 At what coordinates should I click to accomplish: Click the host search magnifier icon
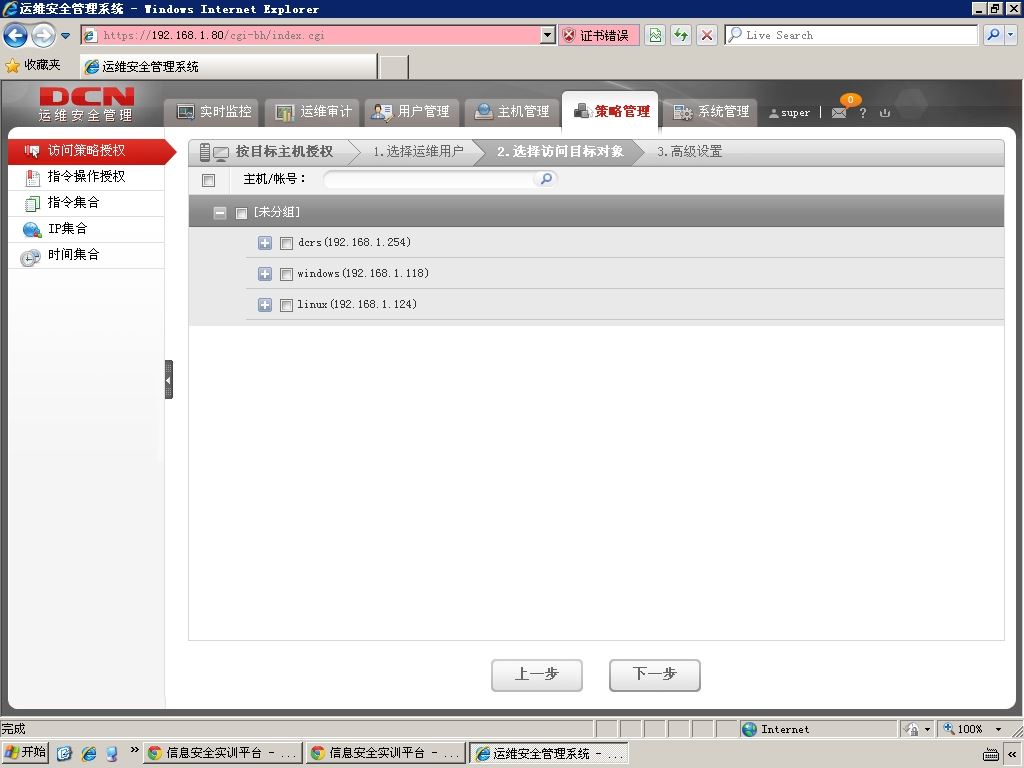[545, 178]
